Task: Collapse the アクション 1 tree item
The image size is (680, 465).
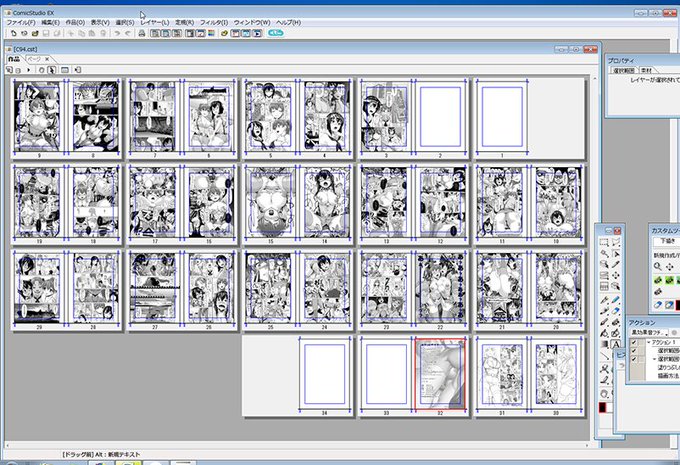Action: (x=649, y=342)
